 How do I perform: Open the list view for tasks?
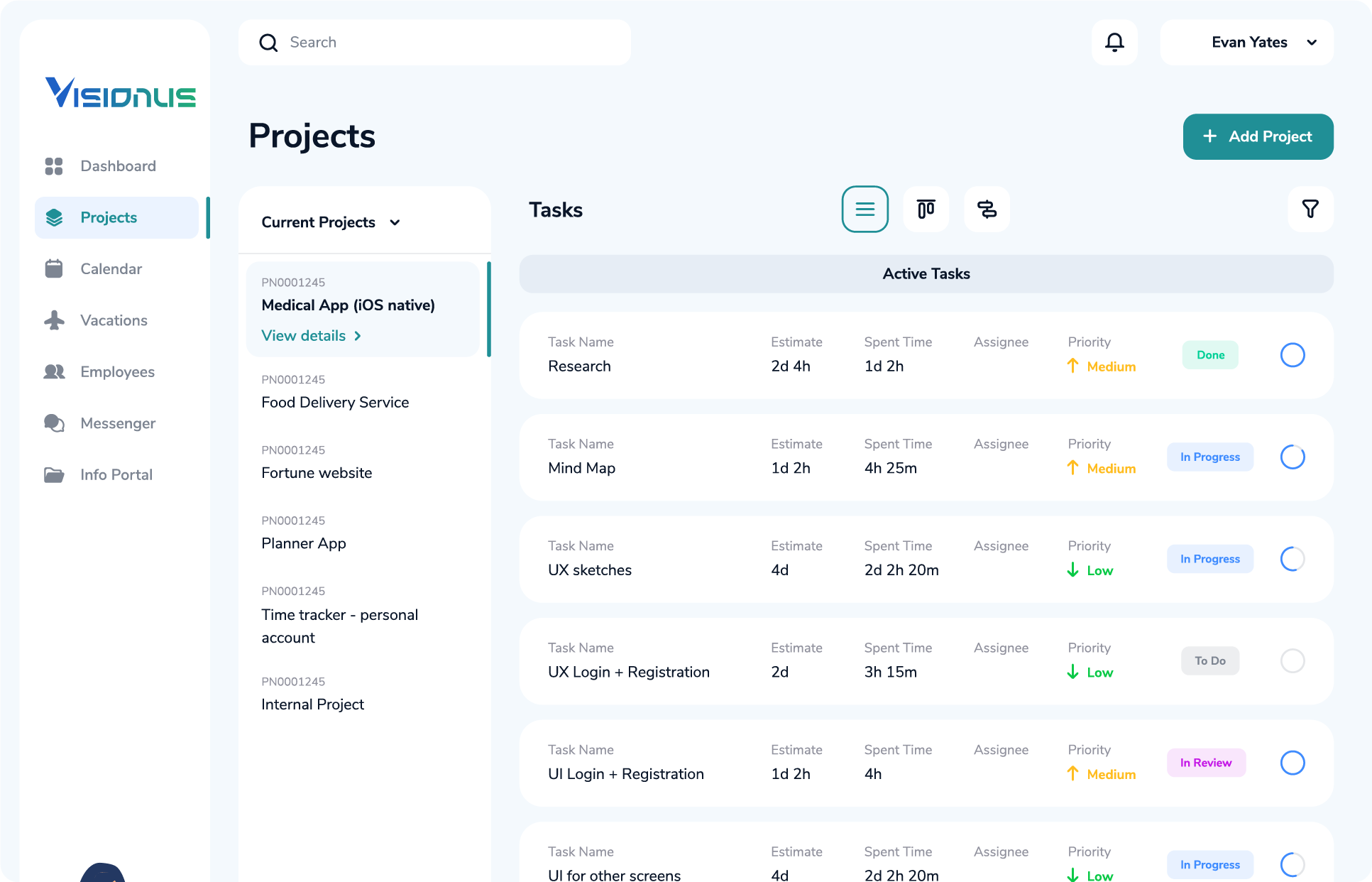pyautogui.click(x=865, y=209)
